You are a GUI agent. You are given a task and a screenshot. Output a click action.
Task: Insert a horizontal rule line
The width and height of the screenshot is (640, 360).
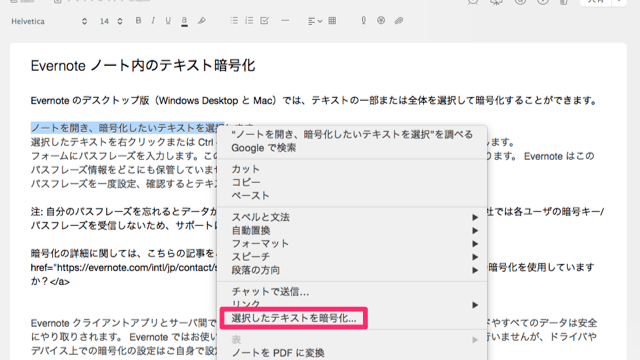285,21
